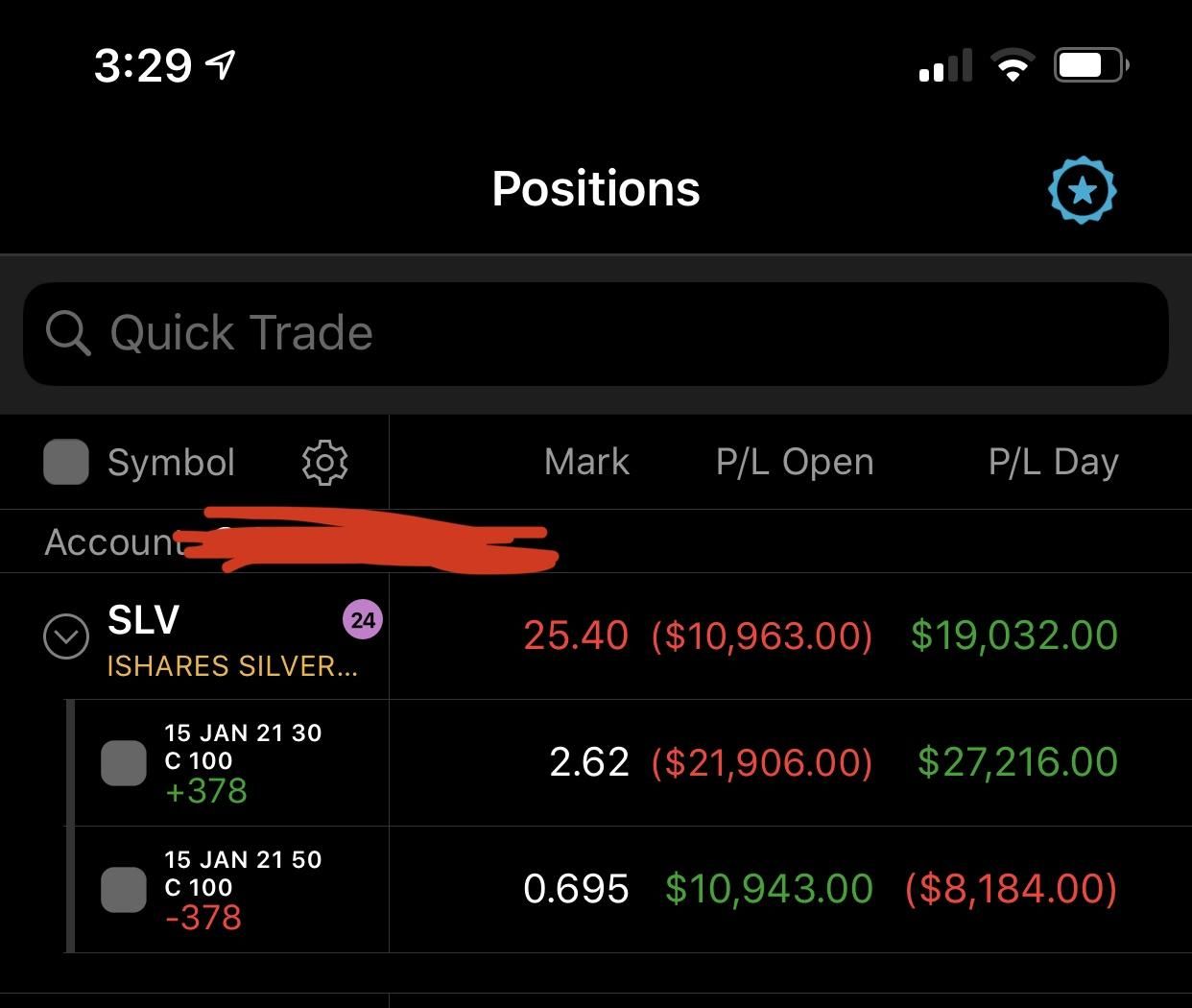
Task: Tap the battery status icon
Action: [1091, 65]
